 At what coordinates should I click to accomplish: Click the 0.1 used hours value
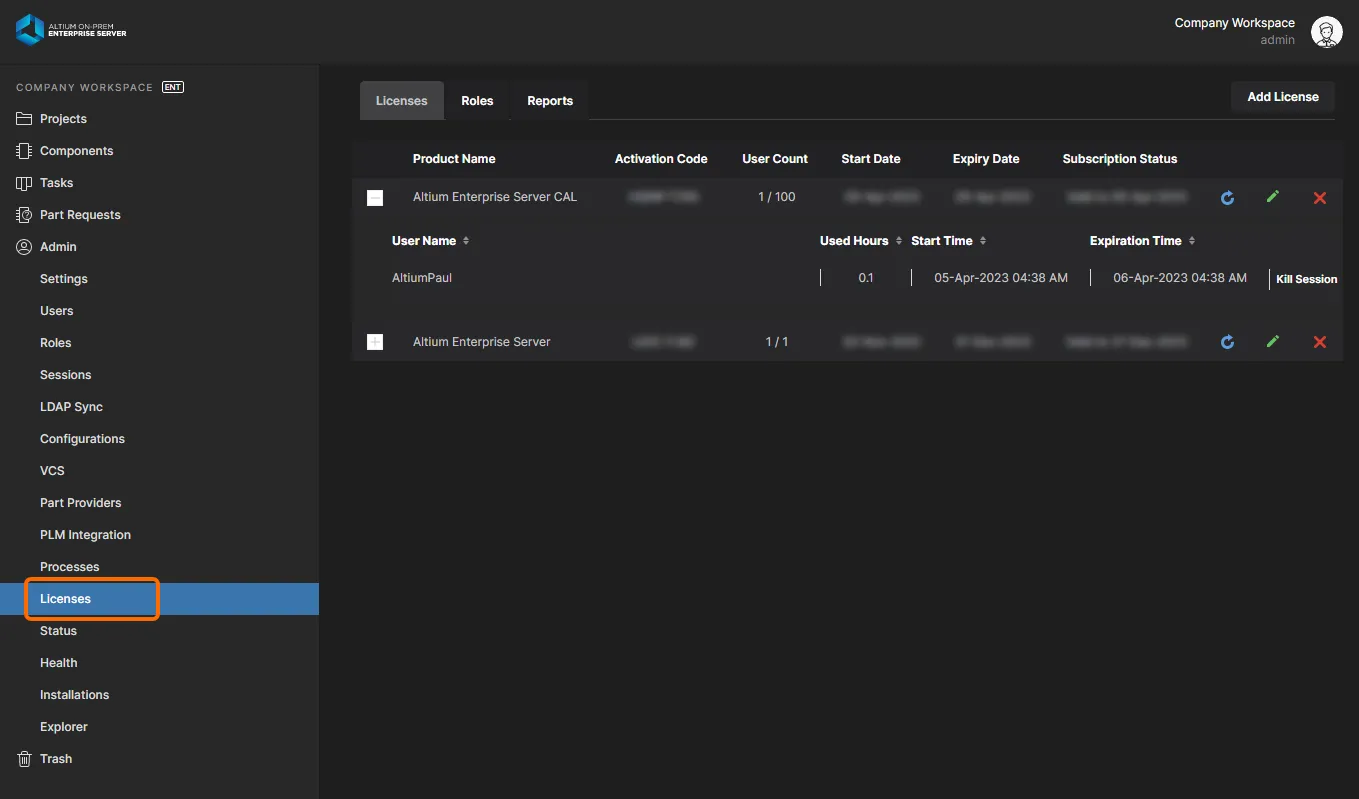(x=866, y=278)
